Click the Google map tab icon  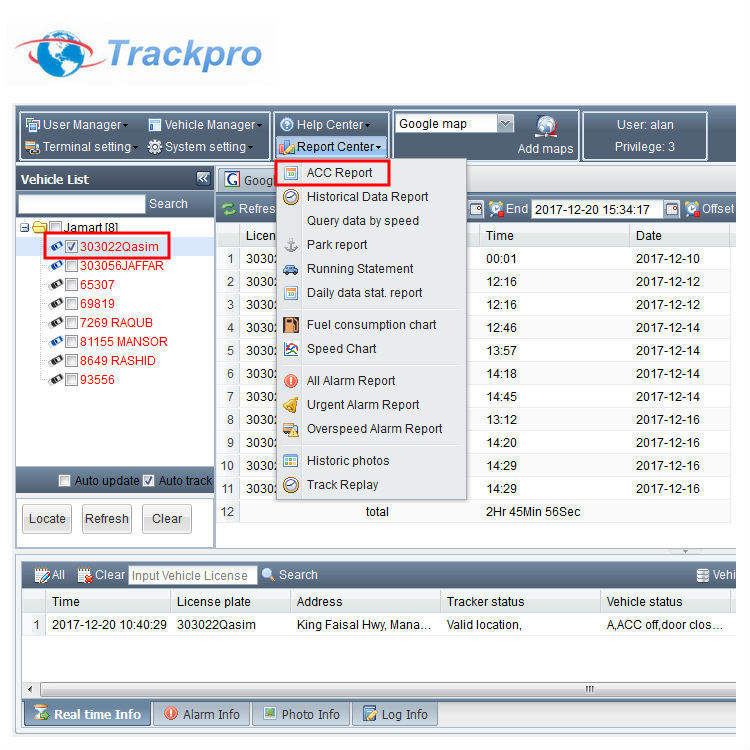232,180
